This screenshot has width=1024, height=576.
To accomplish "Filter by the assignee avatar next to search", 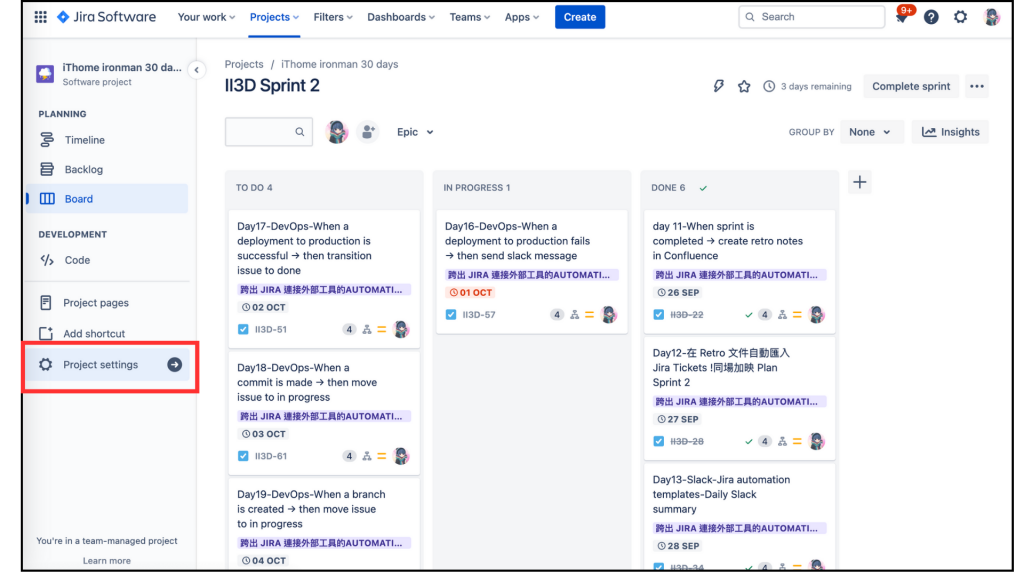I will pyautogui.click(x=337, y=132).
